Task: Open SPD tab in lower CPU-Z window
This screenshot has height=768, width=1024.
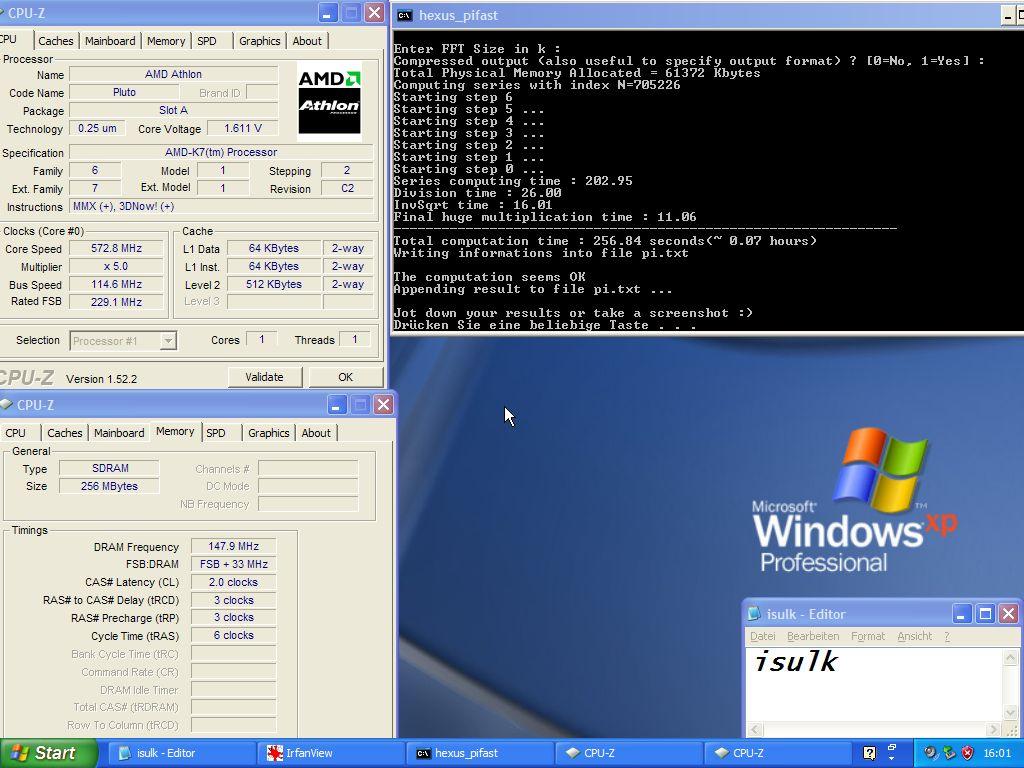Action: 216,432
